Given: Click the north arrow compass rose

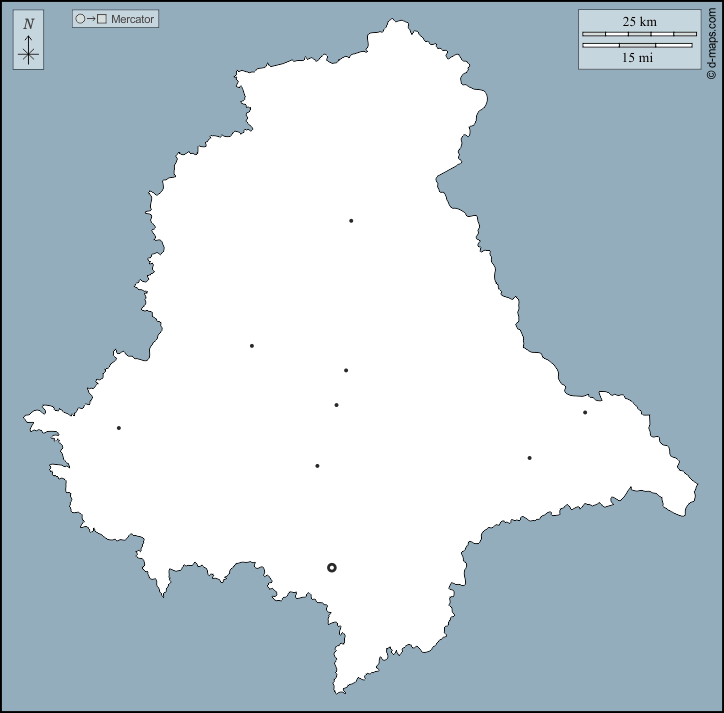Looking at the screenshot, I should click(28, 52).
